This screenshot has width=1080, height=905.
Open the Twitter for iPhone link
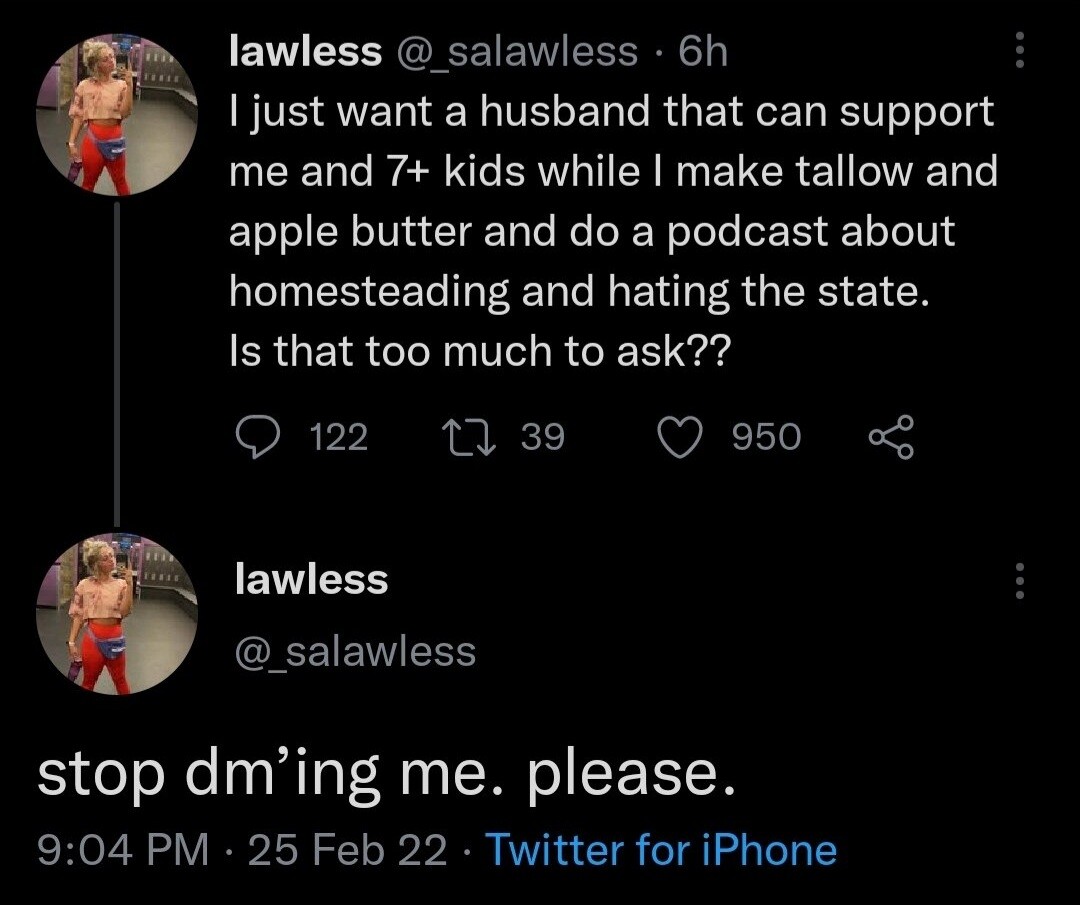coord(660,851)
